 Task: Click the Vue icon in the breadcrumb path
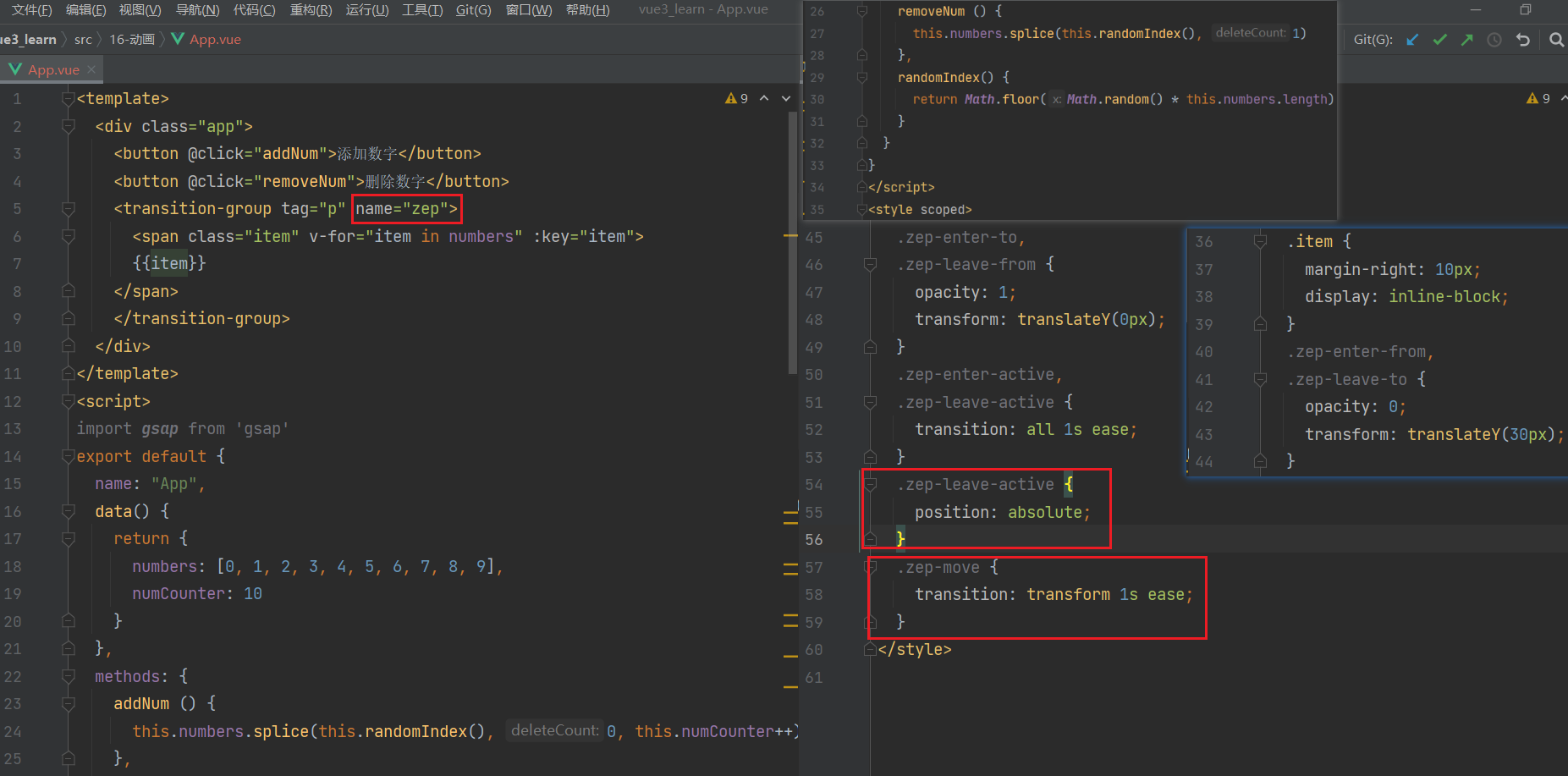(x=178, y=39)
